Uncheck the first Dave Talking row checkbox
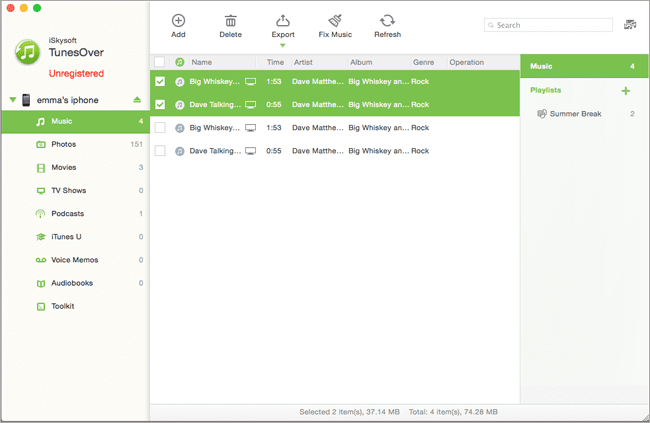This screenshot has width=650, height=423. tap(160, 105)
